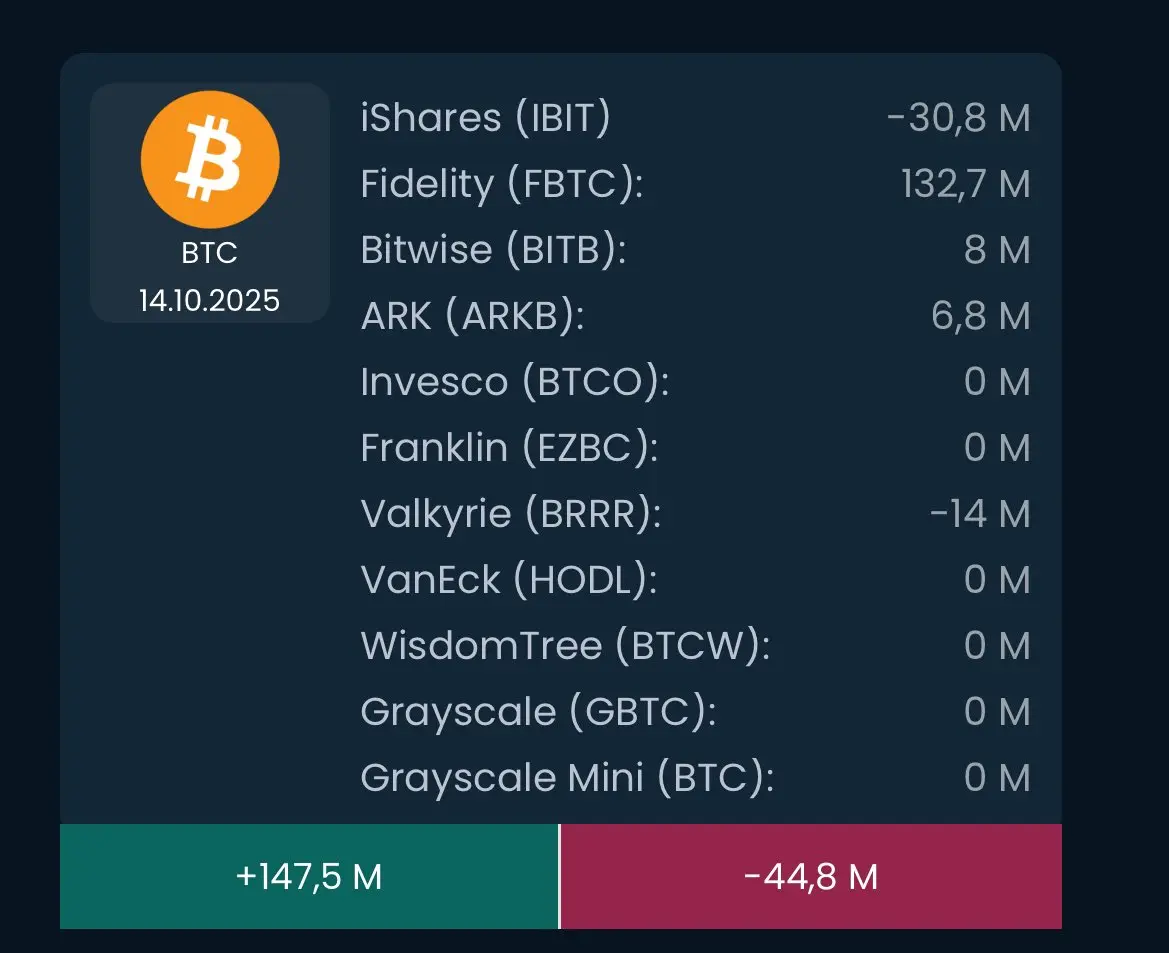The image size is (1169, 953).
Task: Click the VanEck (HODL) fund name
Action: pos(508,580)
